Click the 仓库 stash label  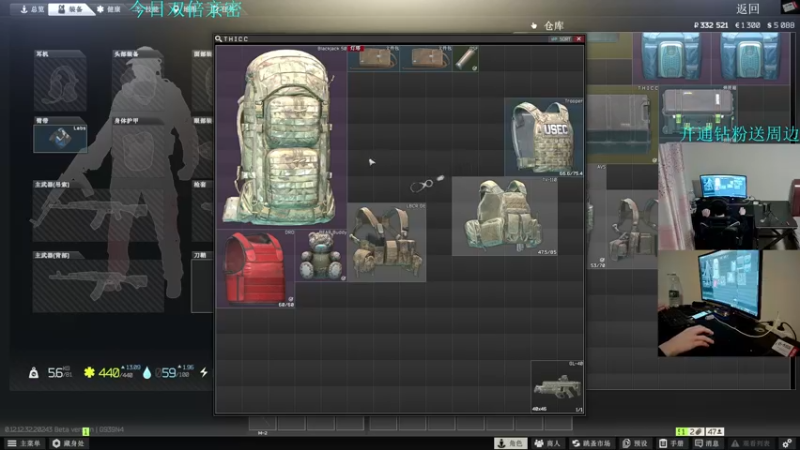[x=554, y=26]
